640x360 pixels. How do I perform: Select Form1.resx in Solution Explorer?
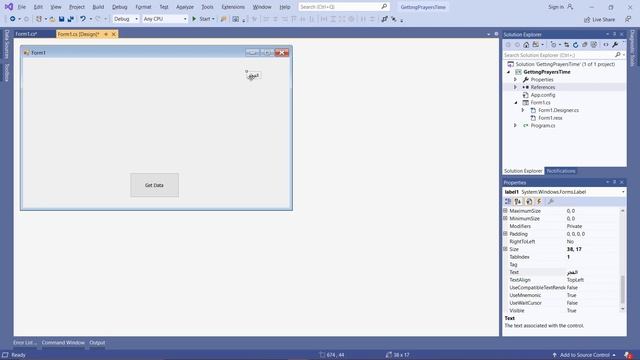(550, 118)
